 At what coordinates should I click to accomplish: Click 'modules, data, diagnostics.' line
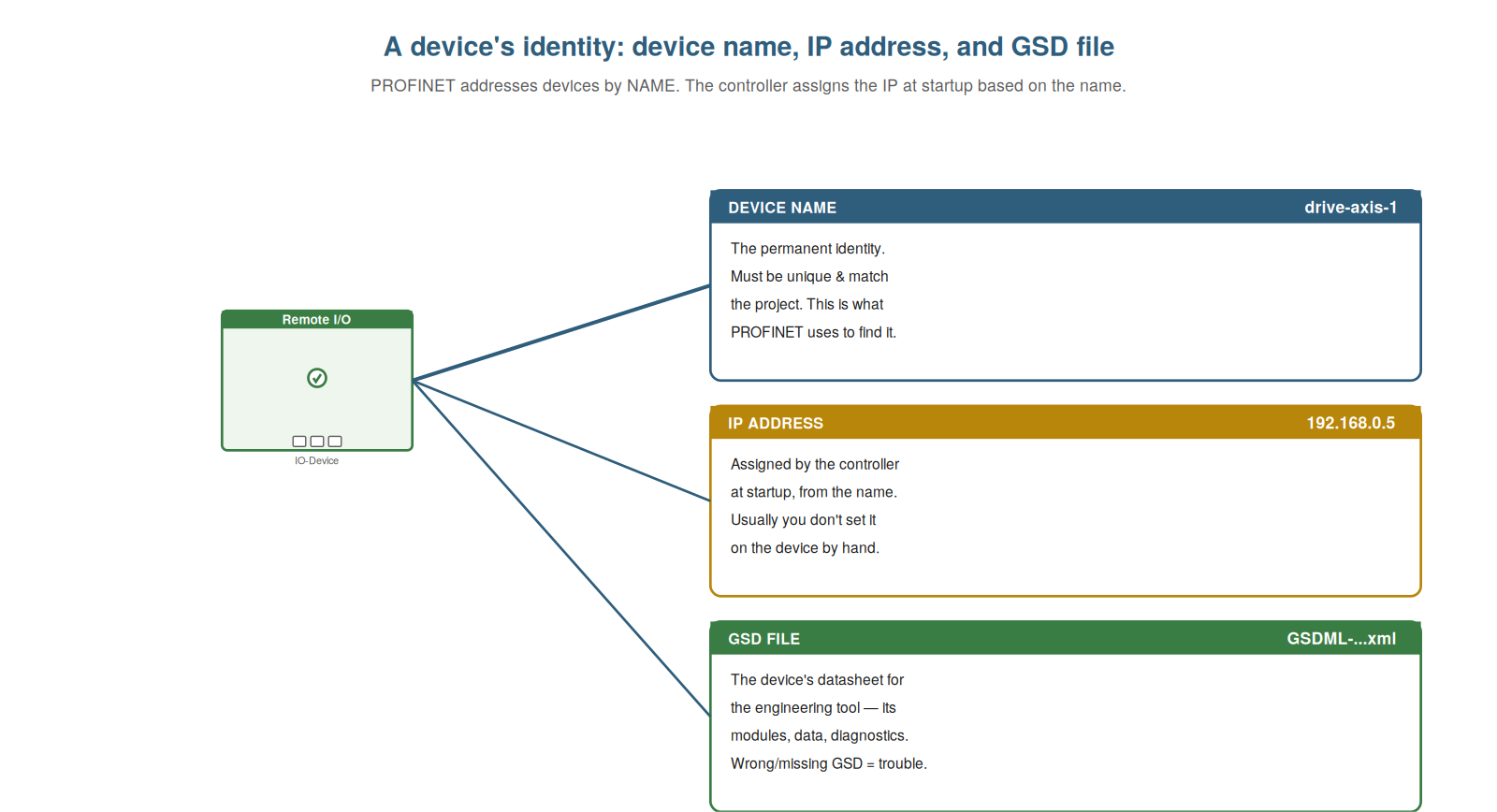pos(820,736)
